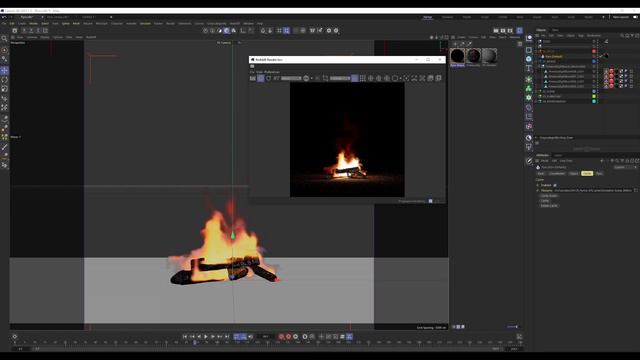Click the render start icon in Redshift RenderView

253,78
